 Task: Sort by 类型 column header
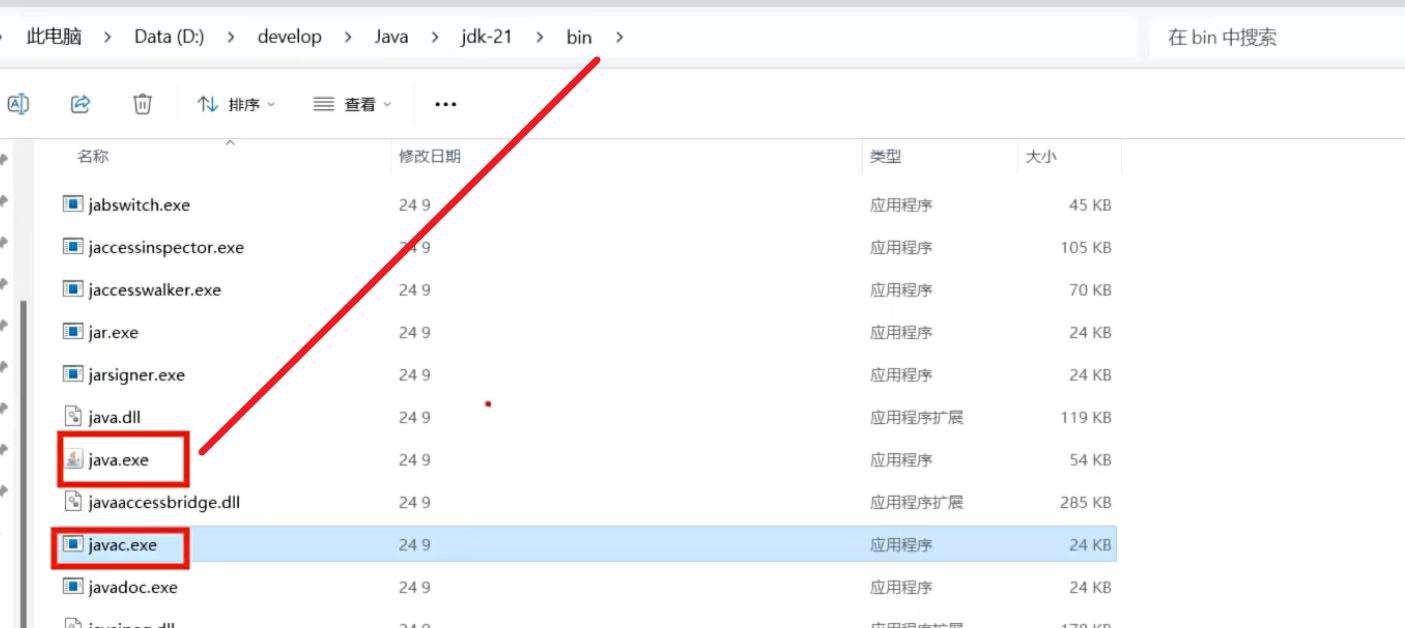886,156
